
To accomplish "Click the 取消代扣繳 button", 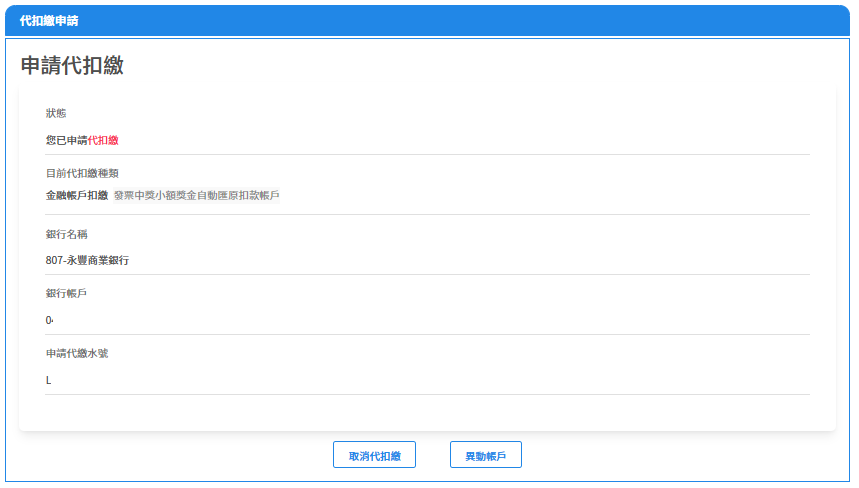I will coord(374,455).
